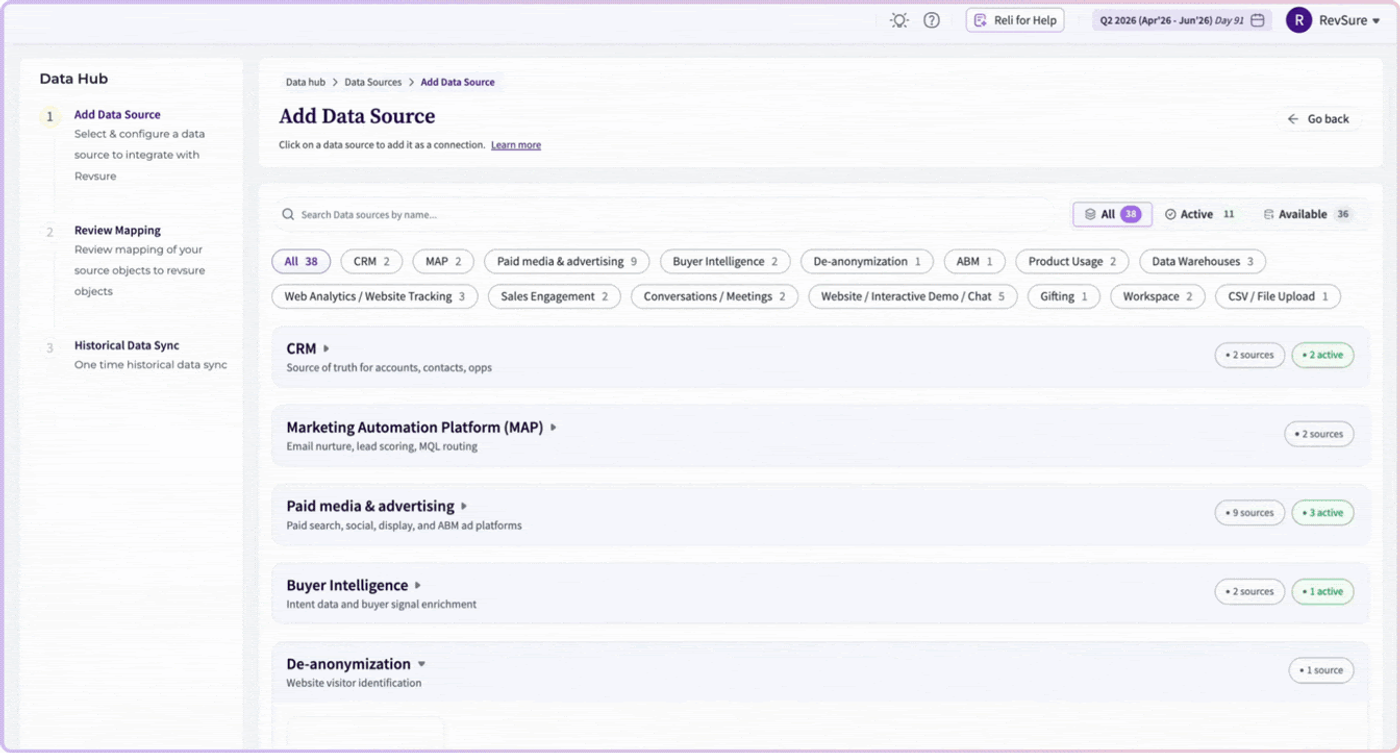
Task: Show All 38 data sources toggle
Action: (1112, 214)
